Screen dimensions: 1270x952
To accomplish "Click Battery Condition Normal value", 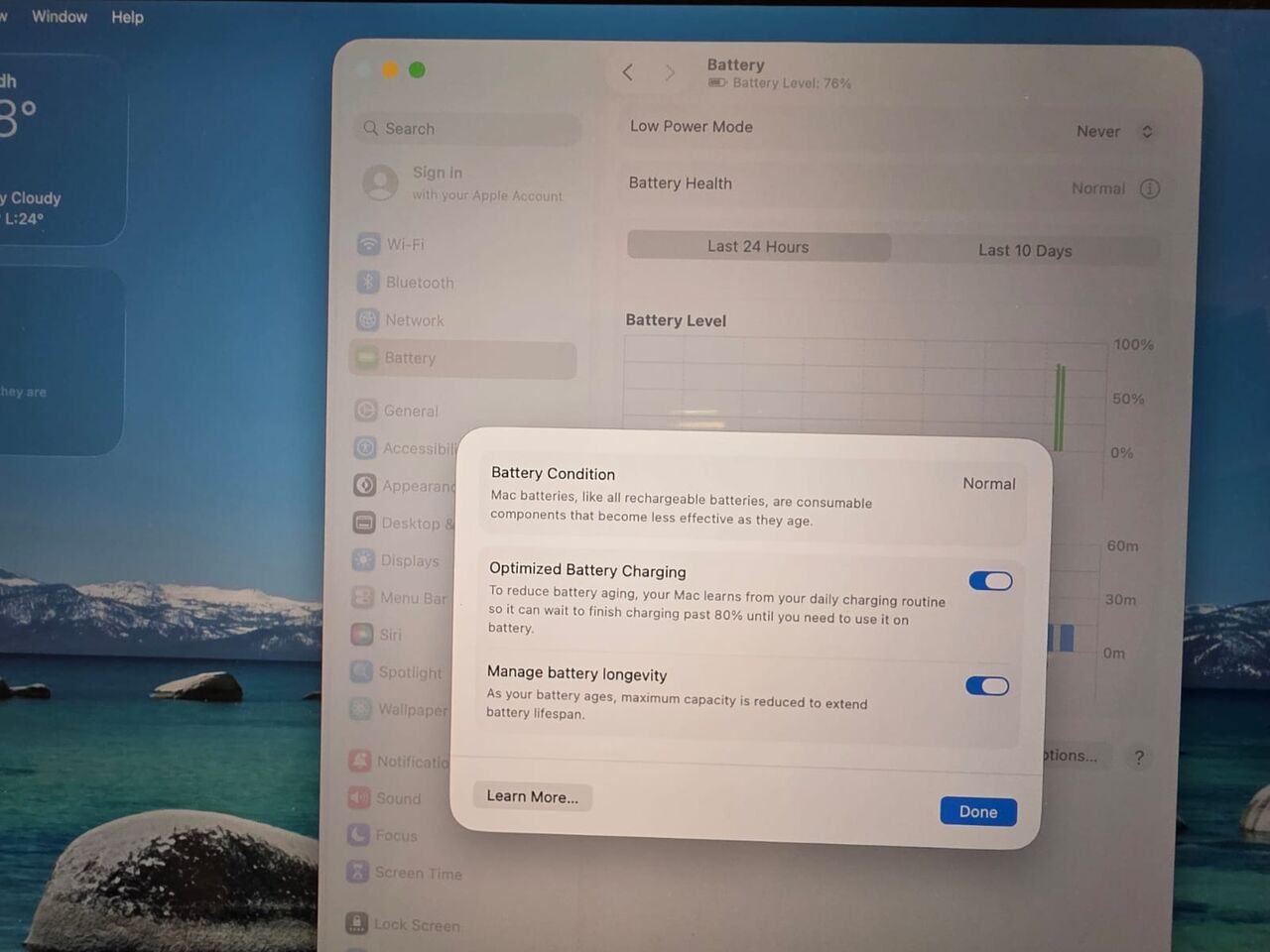I will (988, 483).
